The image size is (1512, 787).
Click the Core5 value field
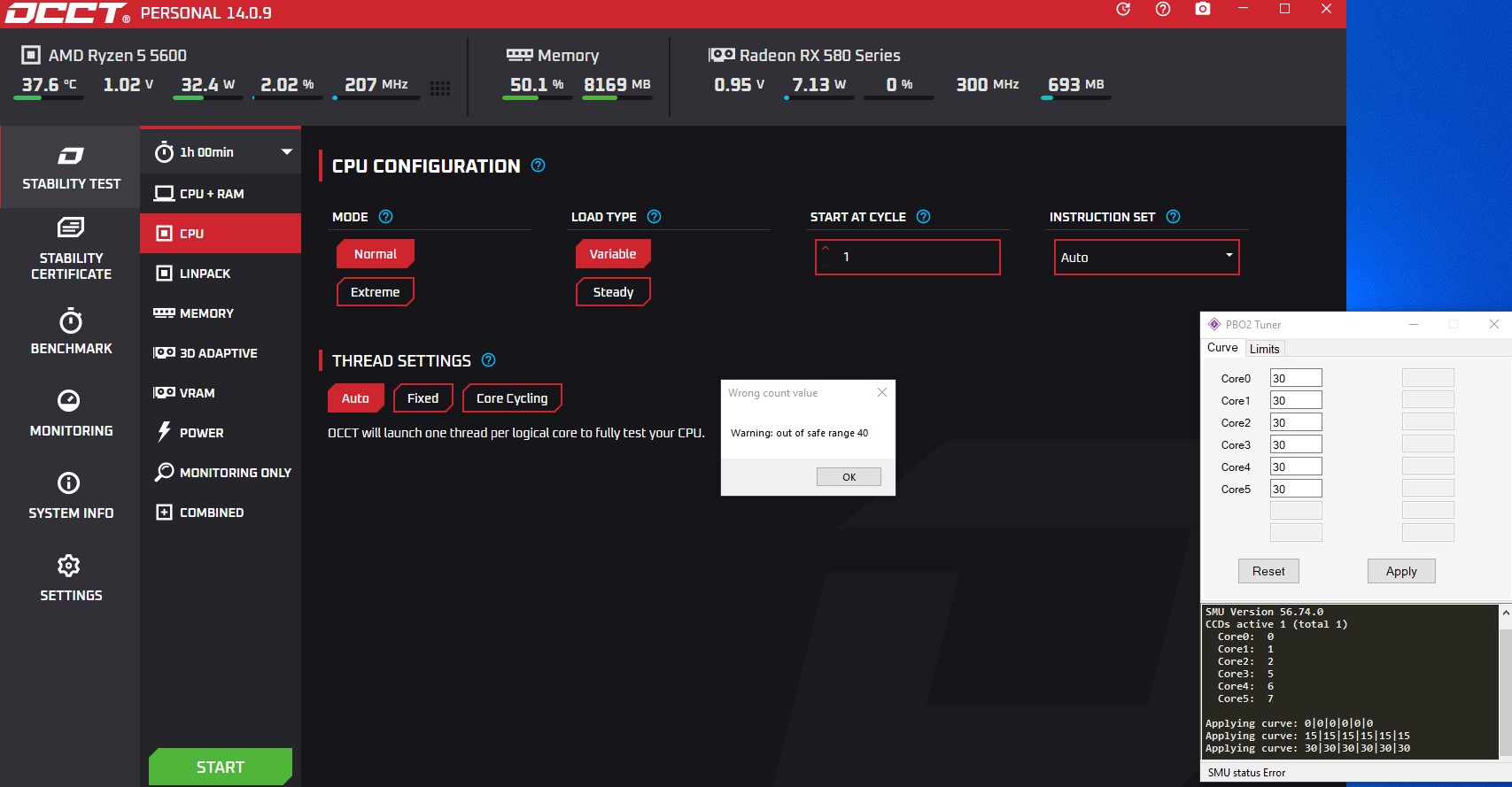pyautogui.click(x=1296, y=489)
